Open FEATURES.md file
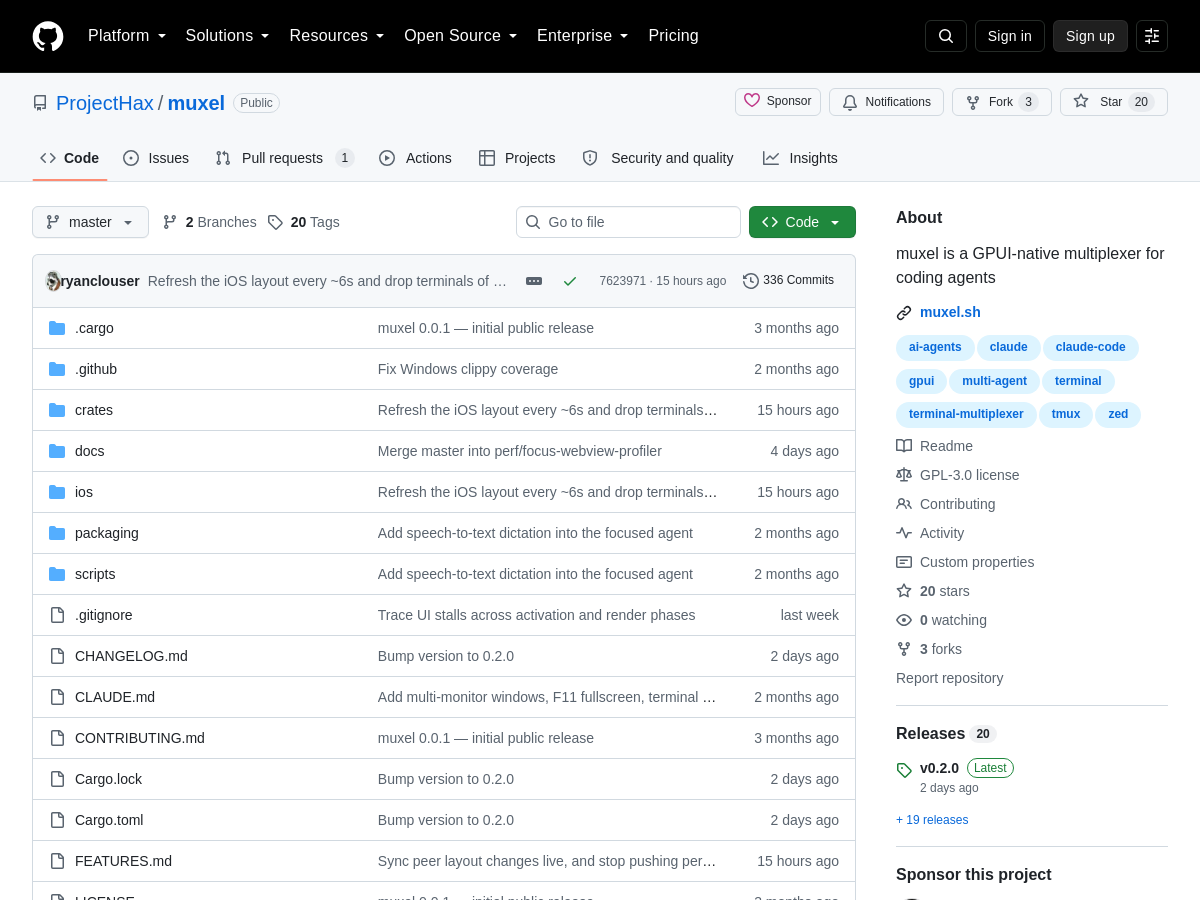The image size is (1200, 900). click(x=123, y=861)
